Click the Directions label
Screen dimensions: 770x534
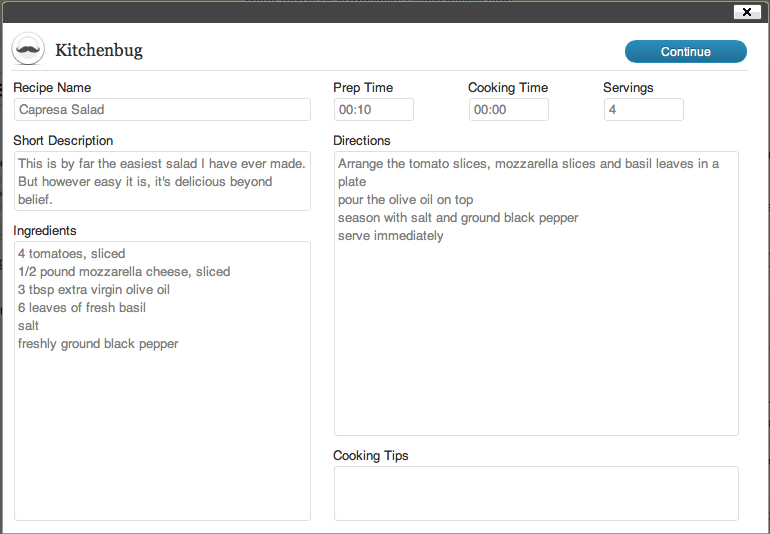(361, 141)
